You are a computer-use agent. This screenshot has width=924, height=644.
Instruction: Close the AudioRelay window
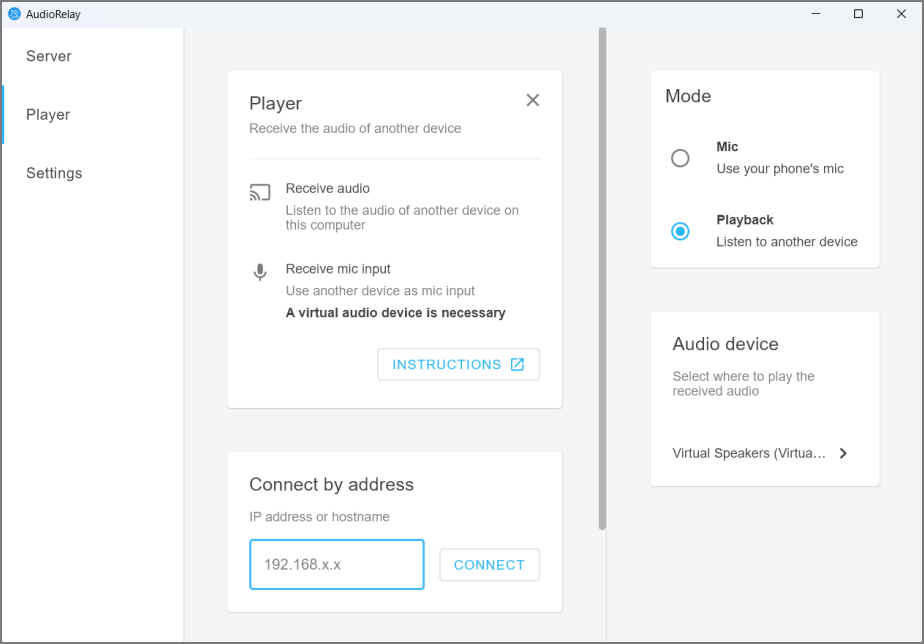901,14
